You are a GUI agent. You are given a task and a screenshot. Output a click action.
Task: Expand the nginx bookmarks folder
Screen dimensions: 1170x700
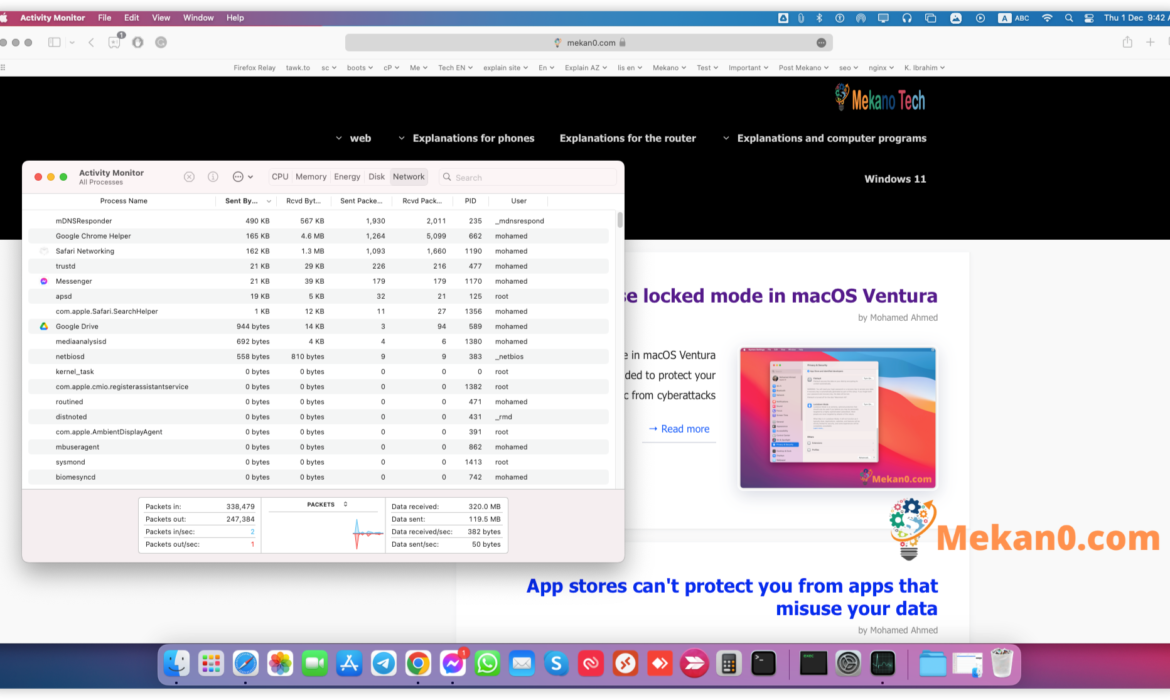[x=881, y=67]
